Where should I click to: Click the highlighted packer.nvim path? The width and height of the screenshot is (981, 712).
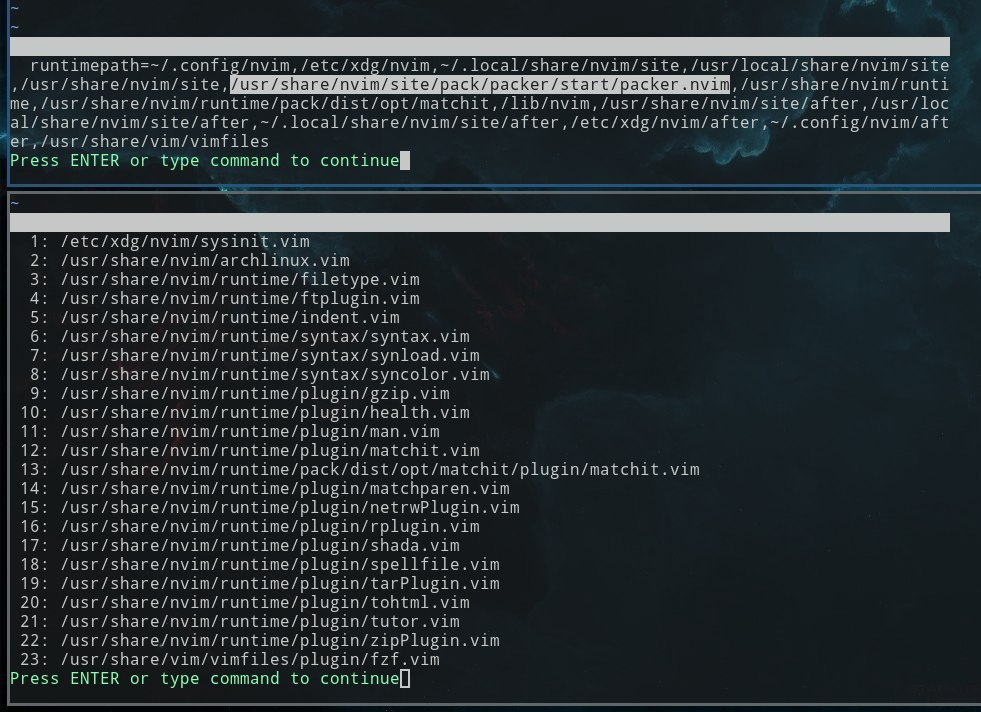coord(480,84)
